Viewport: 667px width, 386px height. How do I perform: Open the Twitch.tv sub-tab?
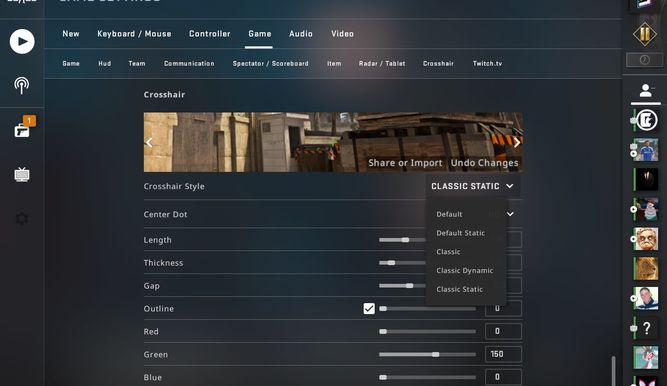(487, 63)
